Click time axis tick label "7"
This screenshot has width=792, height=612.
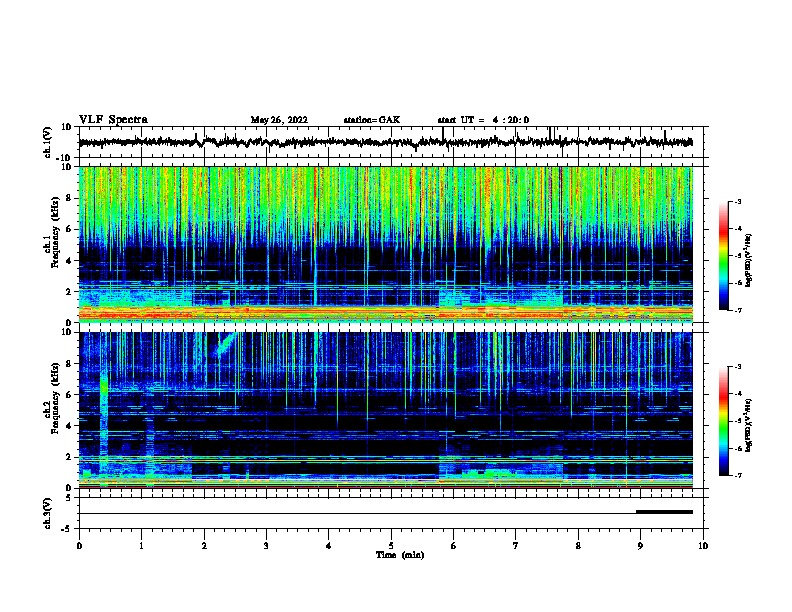pyautogui.click(x=516, y=546)
